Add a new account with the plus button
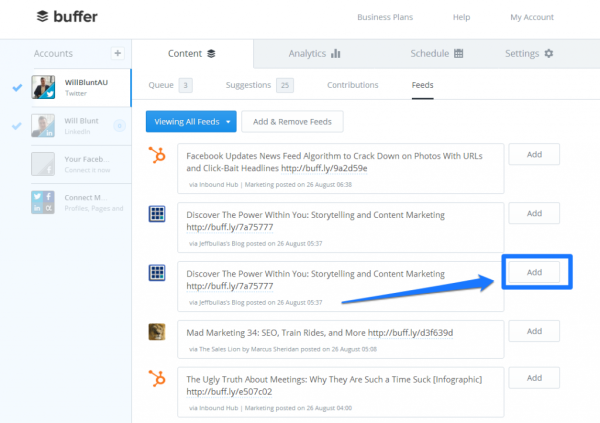The width and height of the screenshot is (600, 423). click(117, 53)
